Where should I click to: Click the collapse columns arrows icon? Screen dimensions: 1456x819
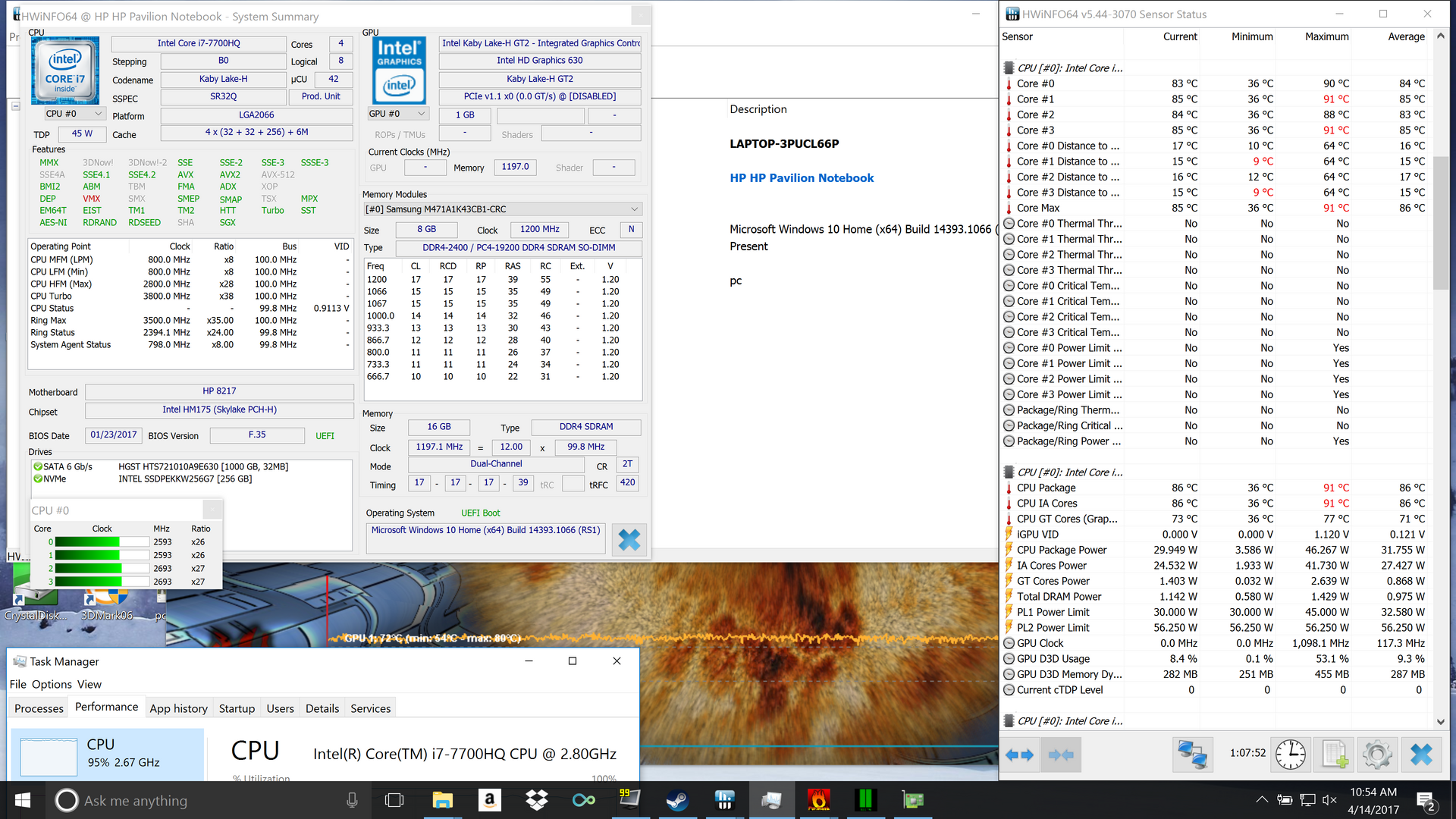(1061, 755)
